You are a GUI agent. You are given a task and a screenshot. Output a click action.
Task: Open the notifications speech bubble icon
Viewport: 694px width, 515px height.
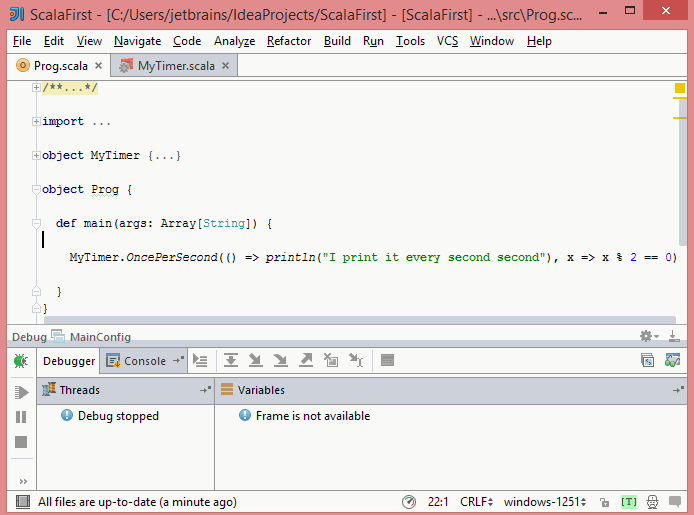pyautogui.click(x=675, y=502)
